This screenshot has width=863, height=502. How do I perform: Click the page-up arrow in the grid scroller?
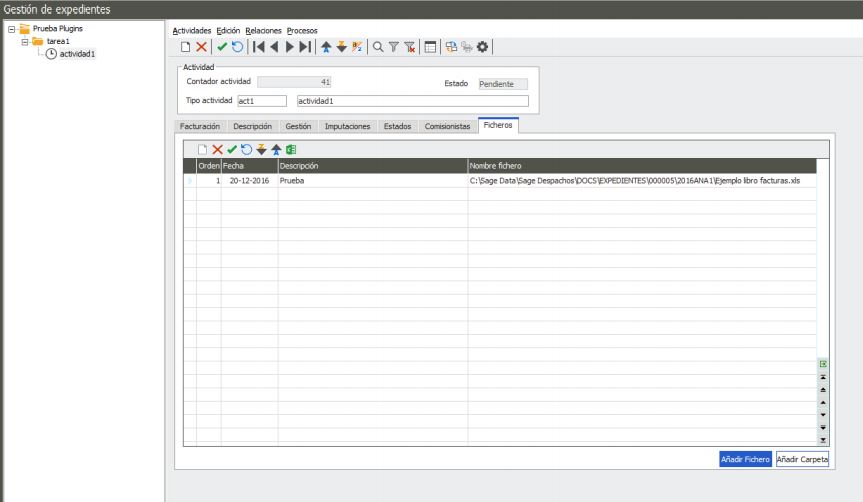823,390
